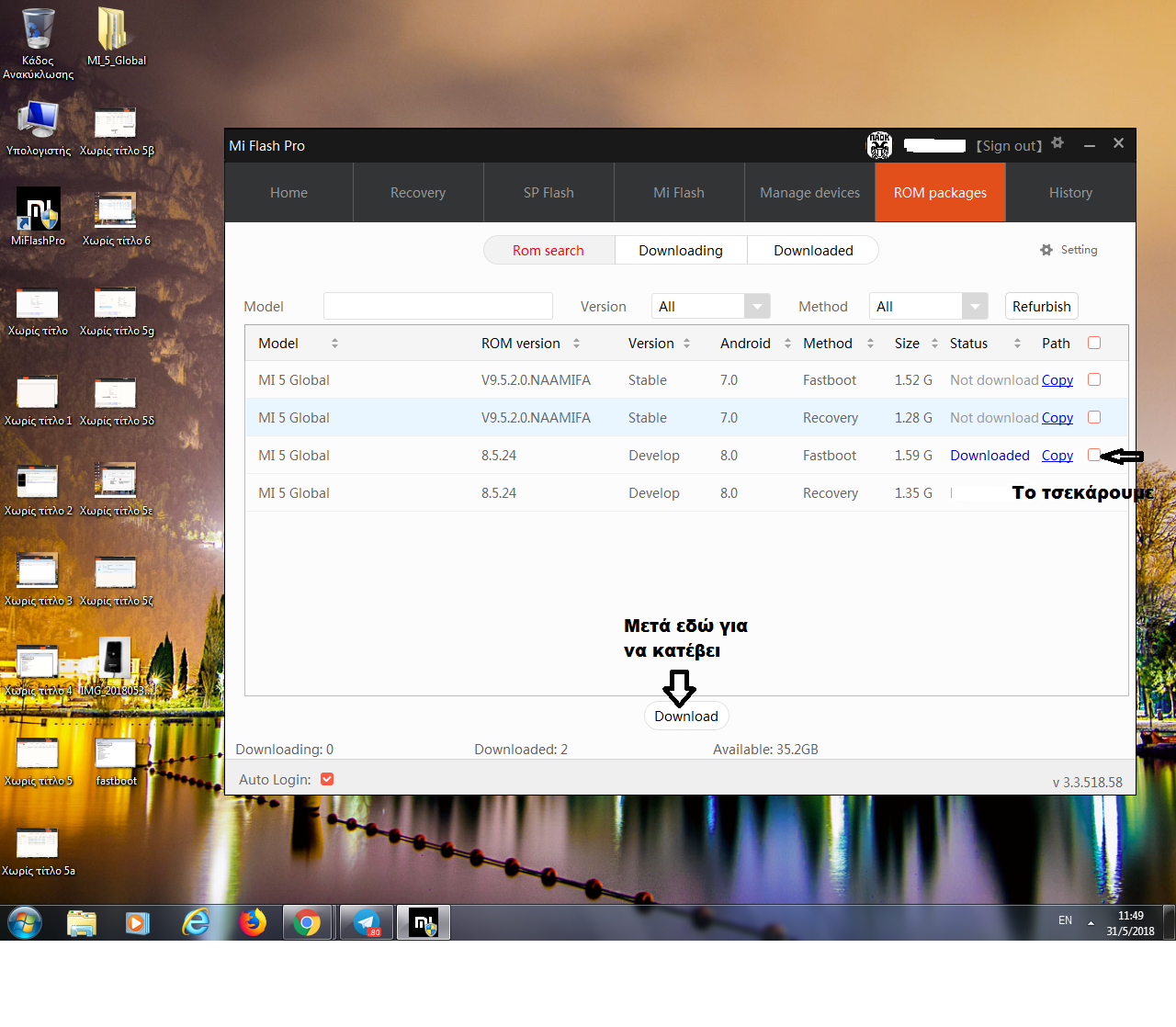Open Telegram from the taskbar
Screen dimensions: 1176x1027
click(367, 922)
